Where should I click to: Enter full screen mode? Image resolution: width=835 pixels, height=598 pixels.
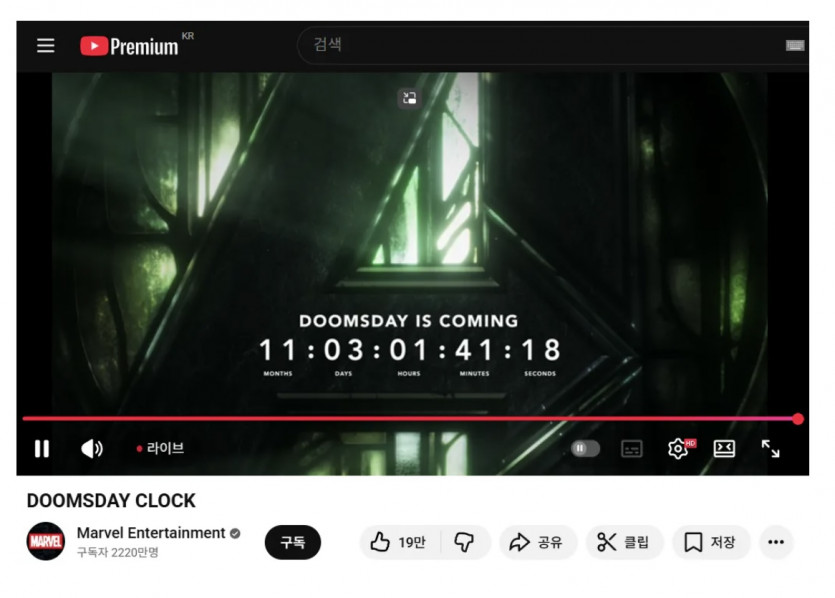point(770,448)
